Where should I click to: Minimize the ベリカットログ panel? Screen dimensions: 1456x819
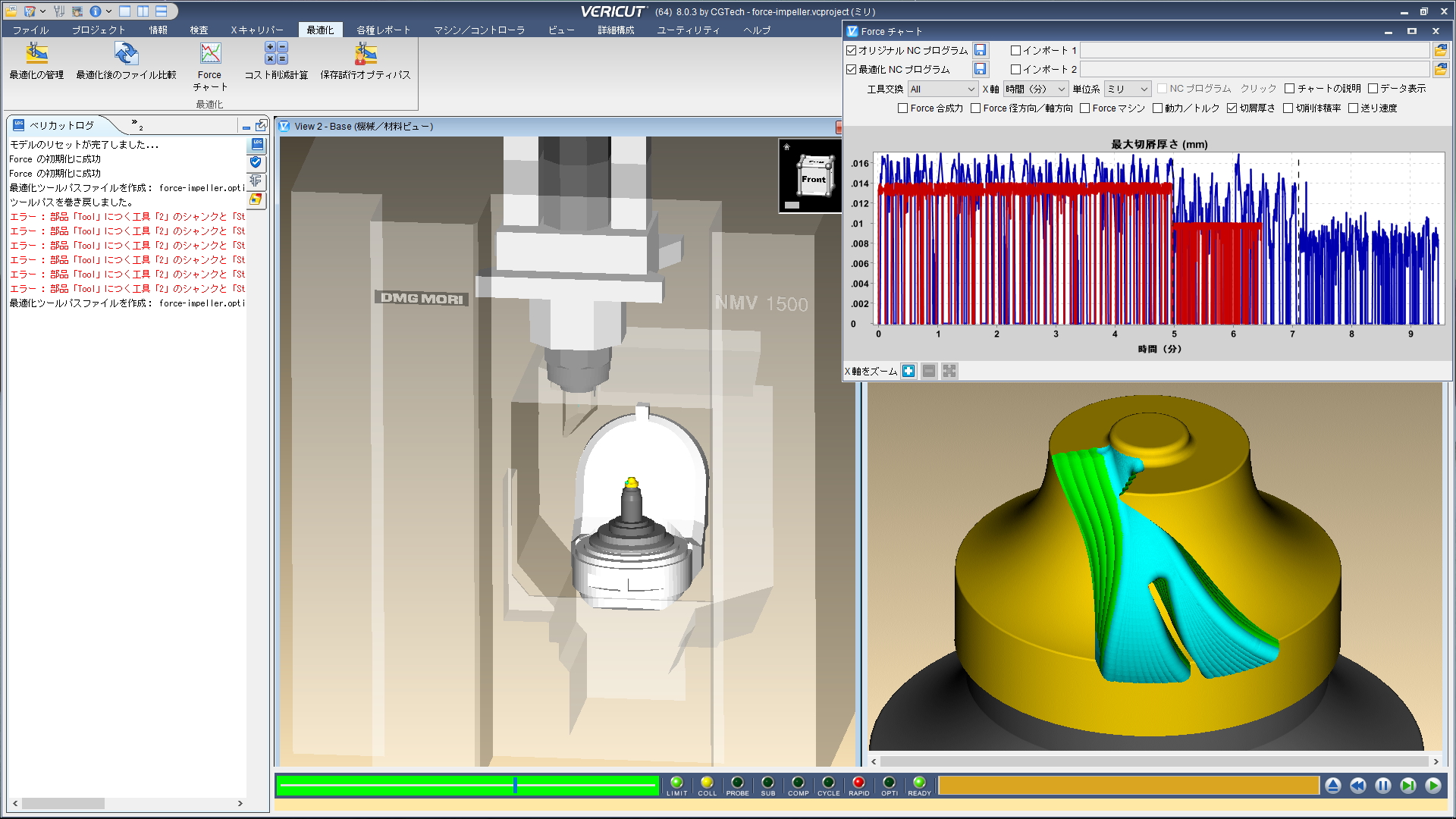click(246, 127)
